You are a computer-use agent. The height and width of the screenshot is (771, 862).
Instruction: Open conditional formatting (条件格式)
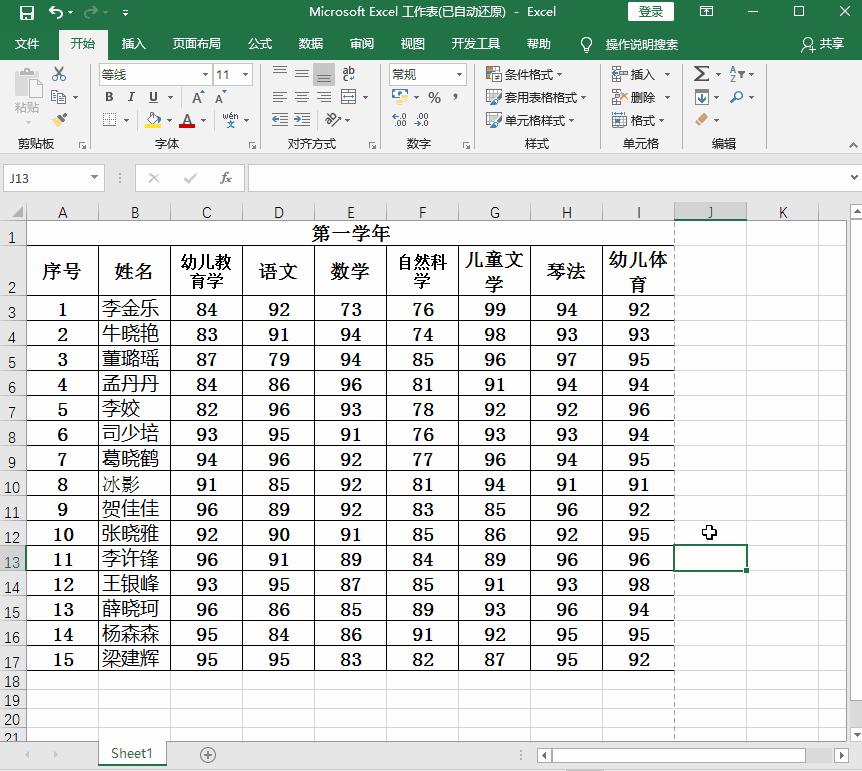pyautogui.click(x=528, y=74)
